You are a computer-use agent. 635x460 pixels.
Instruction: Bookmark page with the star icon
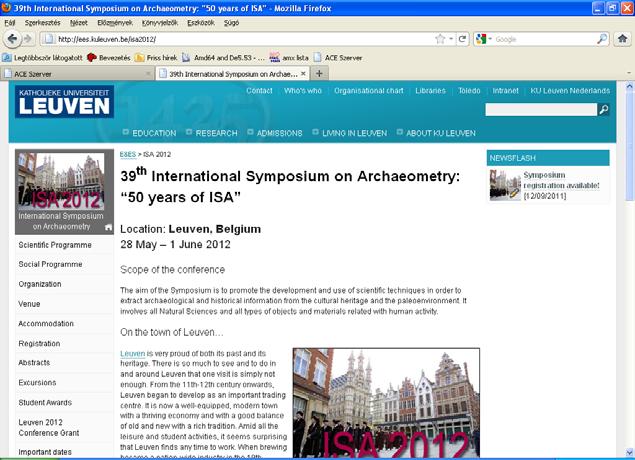[440, 39]
